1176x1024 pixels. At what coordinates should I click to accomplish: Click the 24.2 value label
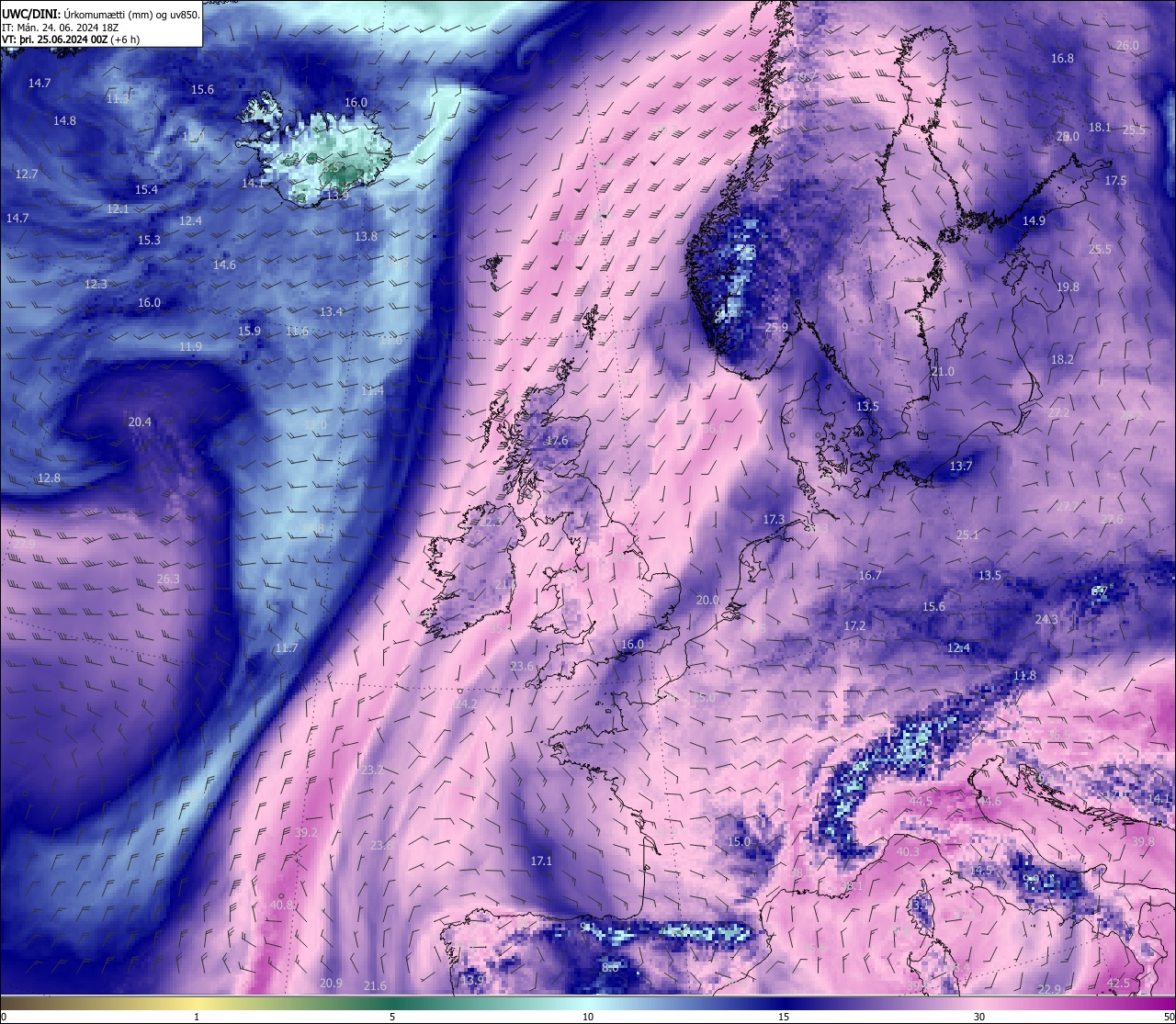pos(466,703)
